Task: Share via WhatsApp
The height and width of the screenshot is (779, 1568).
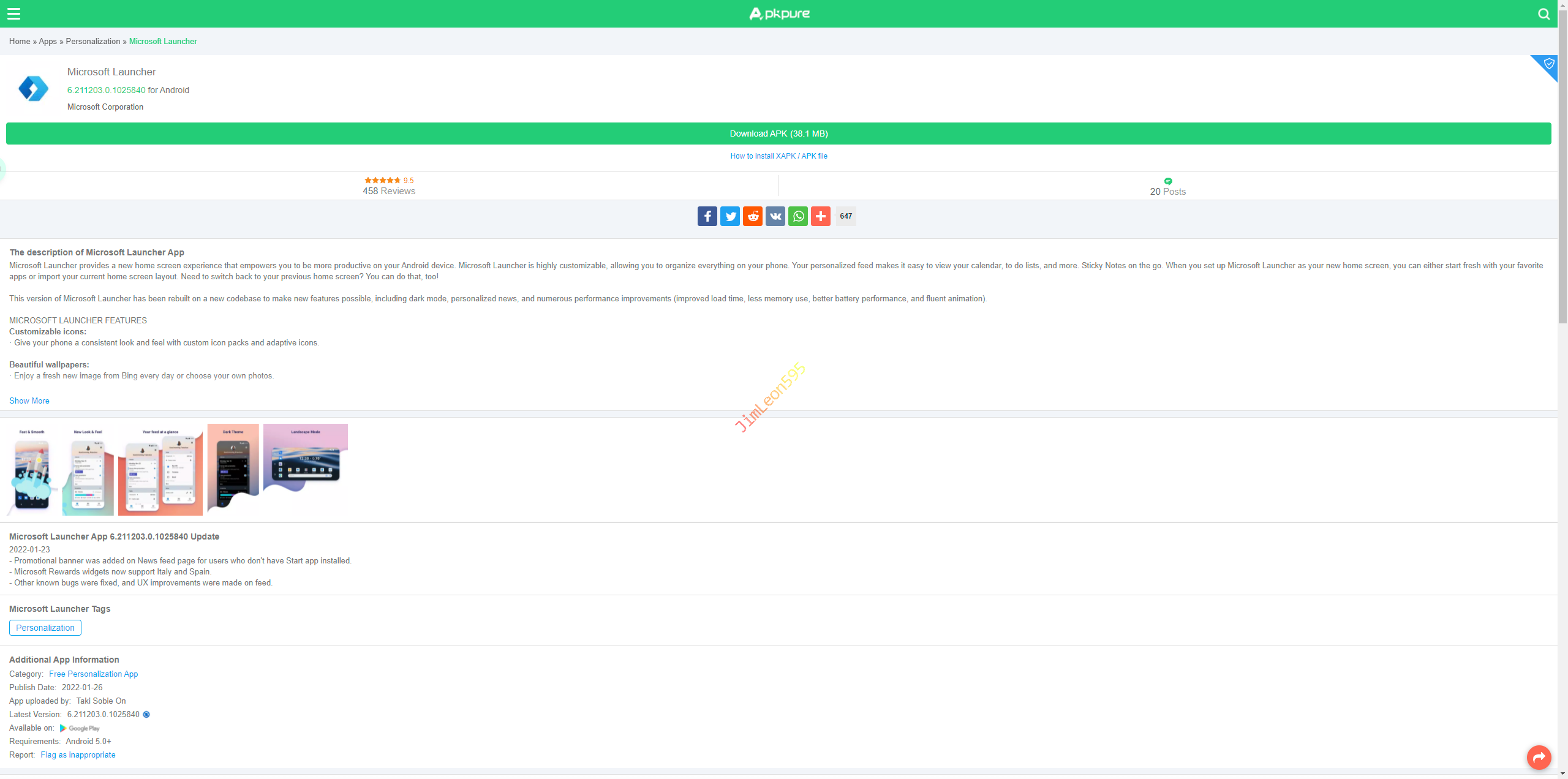Action: pyautogui.click(x=797, y=216)
